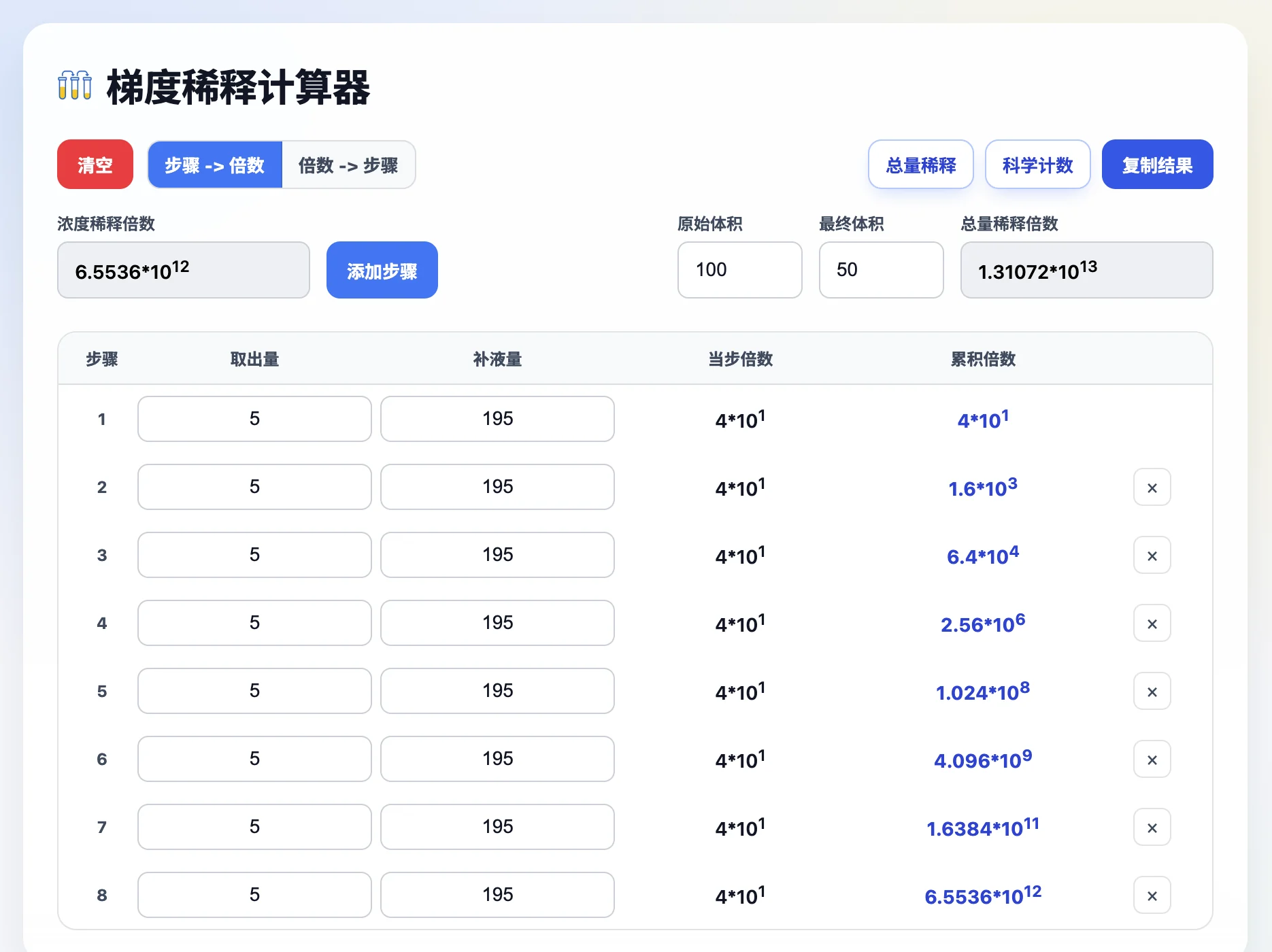Click cumulative value 2.56*10^6
1272x952 pixels.
(983, 623)
